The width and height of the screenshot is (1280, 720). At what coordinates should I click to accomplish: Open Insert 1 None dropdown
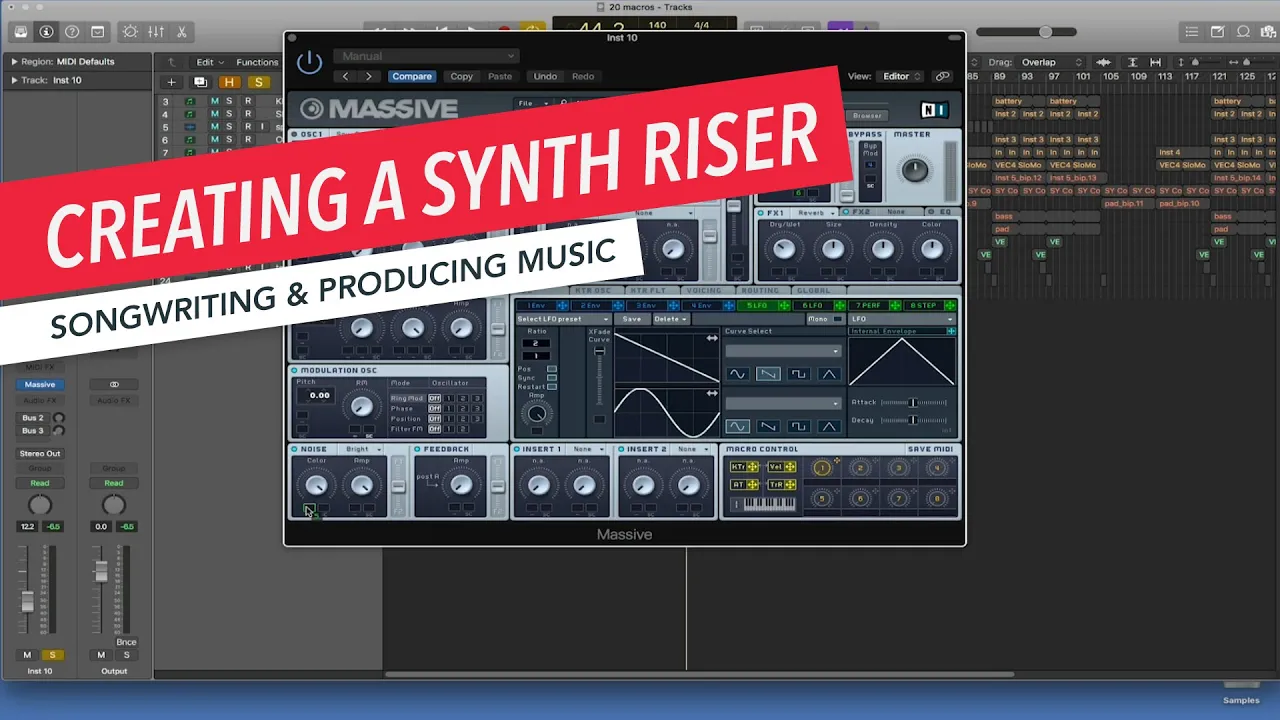(587, 449)
